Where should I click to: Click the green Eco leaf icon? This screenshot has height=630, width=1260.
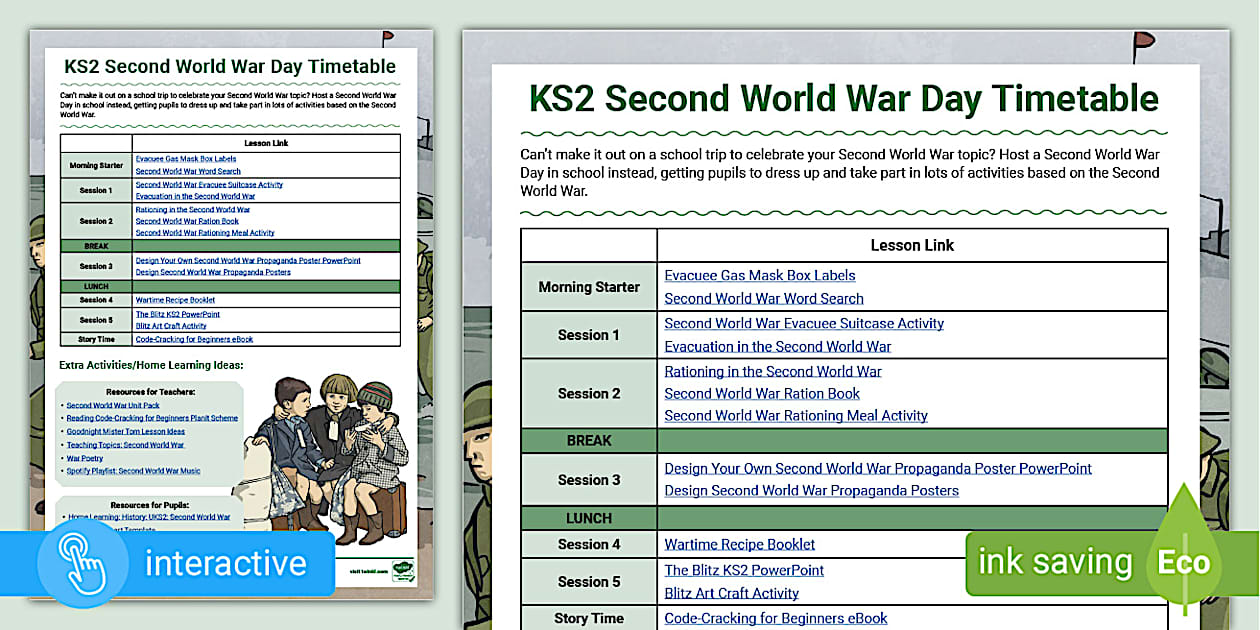coord(1185,561)
